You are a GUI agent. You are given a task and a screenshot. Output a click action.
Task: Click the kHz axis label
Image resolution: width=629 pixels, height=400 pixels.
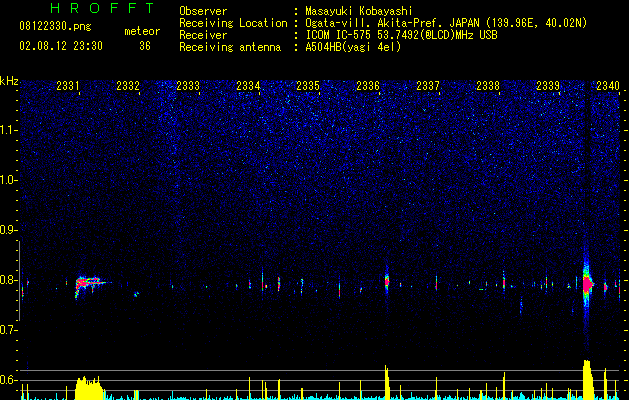point(9,81)
